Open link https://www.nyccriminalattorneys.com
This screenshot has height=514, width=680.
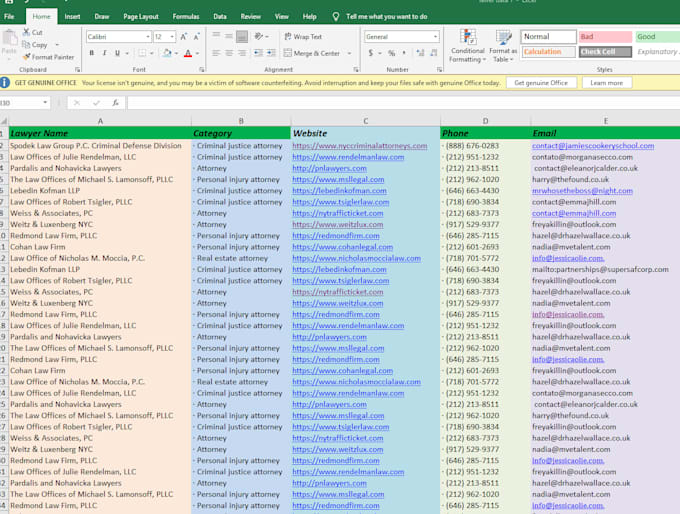tap(360, 146)
